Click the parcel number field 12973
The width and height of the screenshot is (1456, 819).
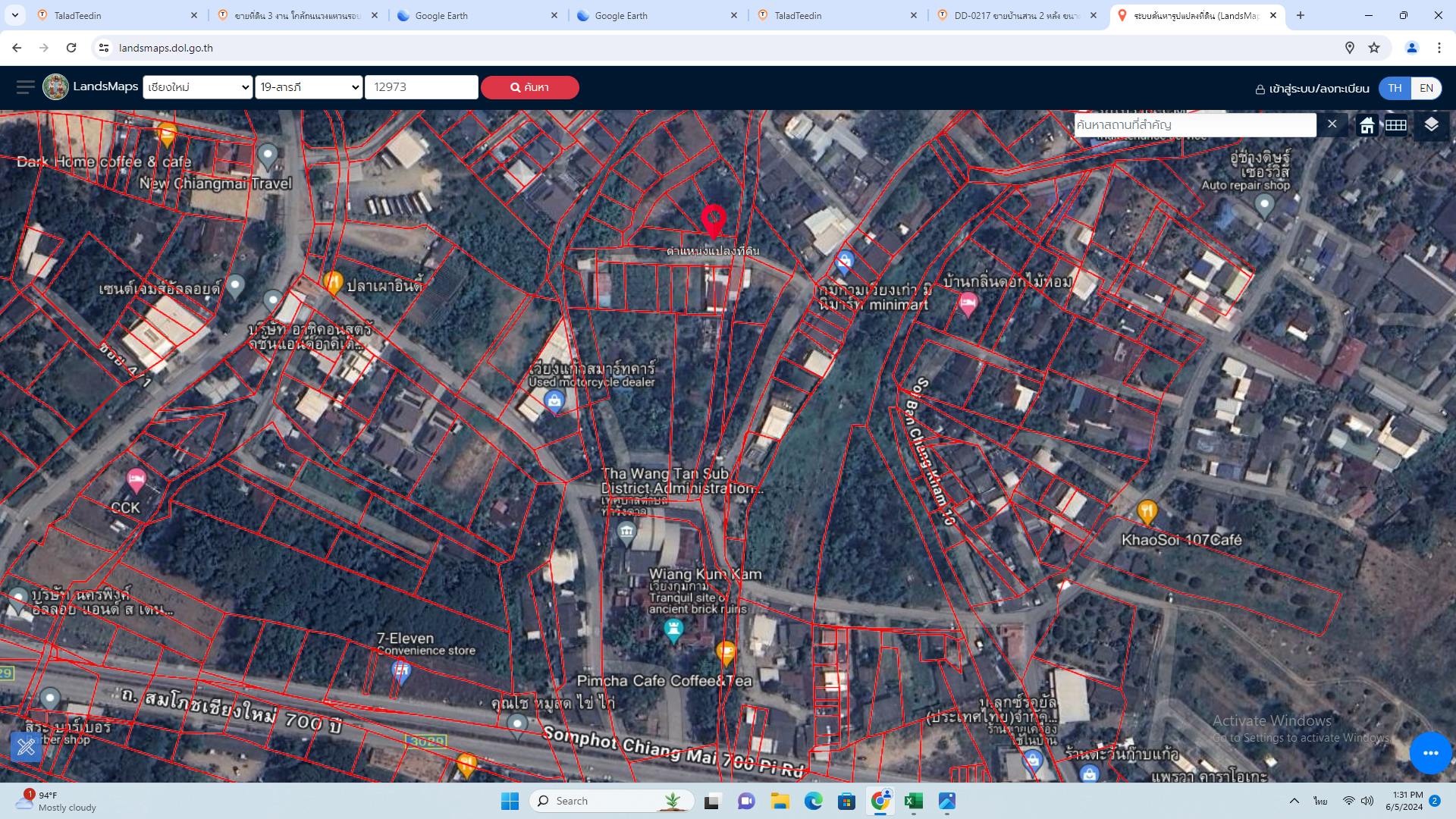(x=422, y=87)
